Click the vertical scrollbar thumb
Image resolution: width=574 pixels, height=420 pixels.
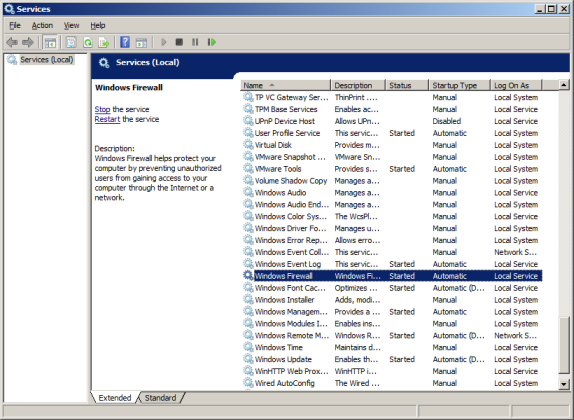pyautogui.click(x=564, y=346)
